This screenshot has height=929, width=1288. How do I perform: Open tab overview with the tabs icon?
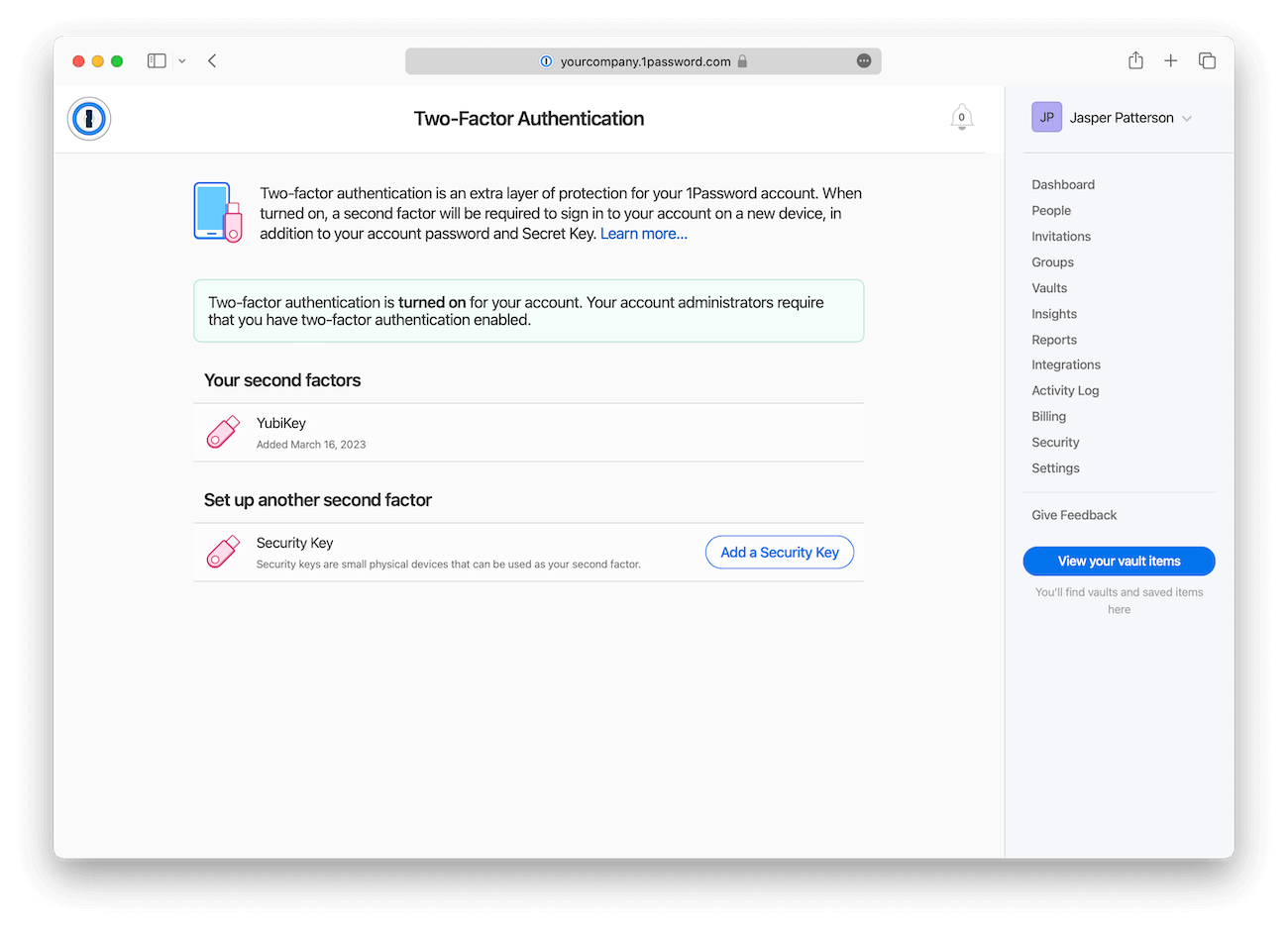click(x=1207, y=60)
